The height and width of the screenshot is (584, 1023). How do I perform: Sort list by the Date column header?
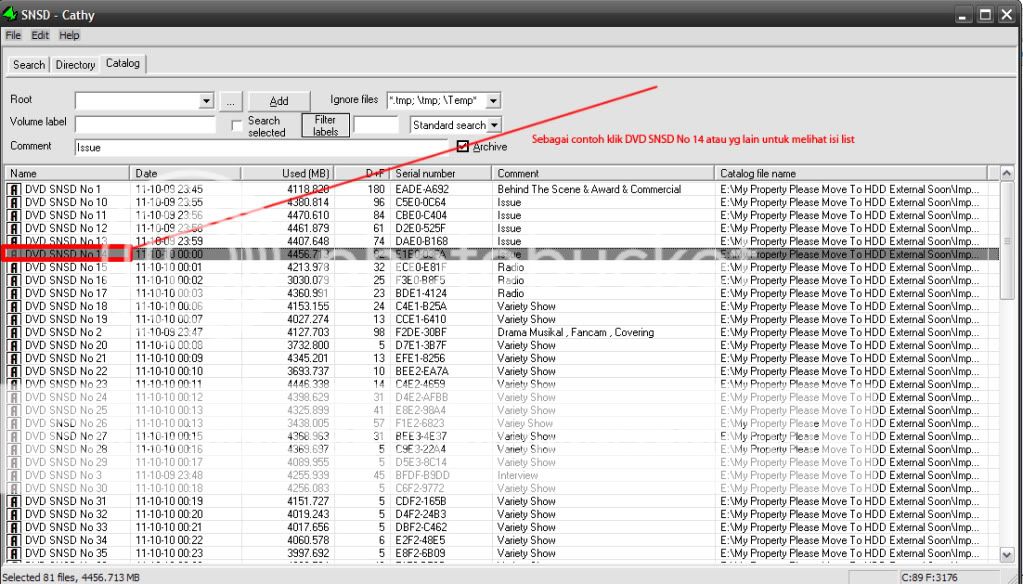pyautogui.click(x=185, y=174)
